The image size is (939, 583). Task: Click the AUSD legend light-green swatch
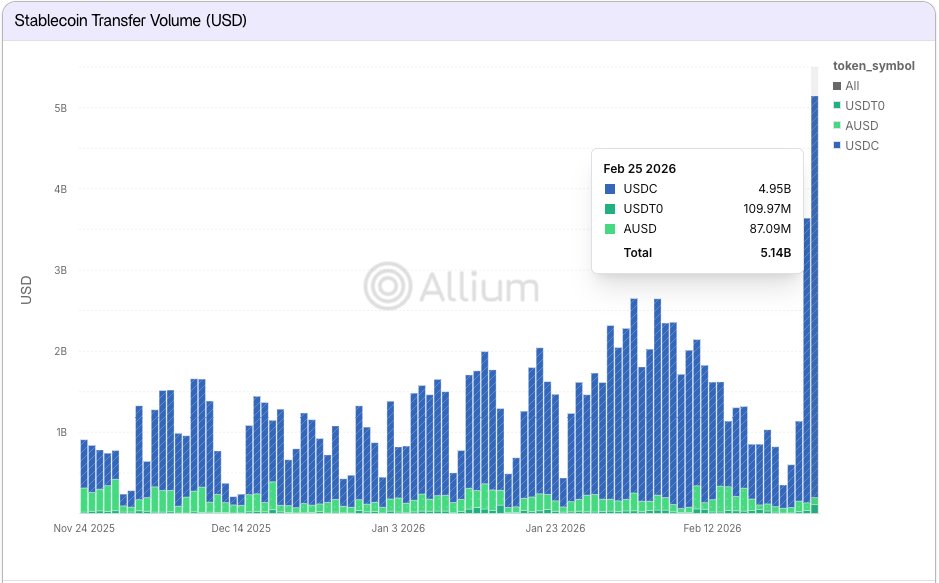click(x=837, y=126)
